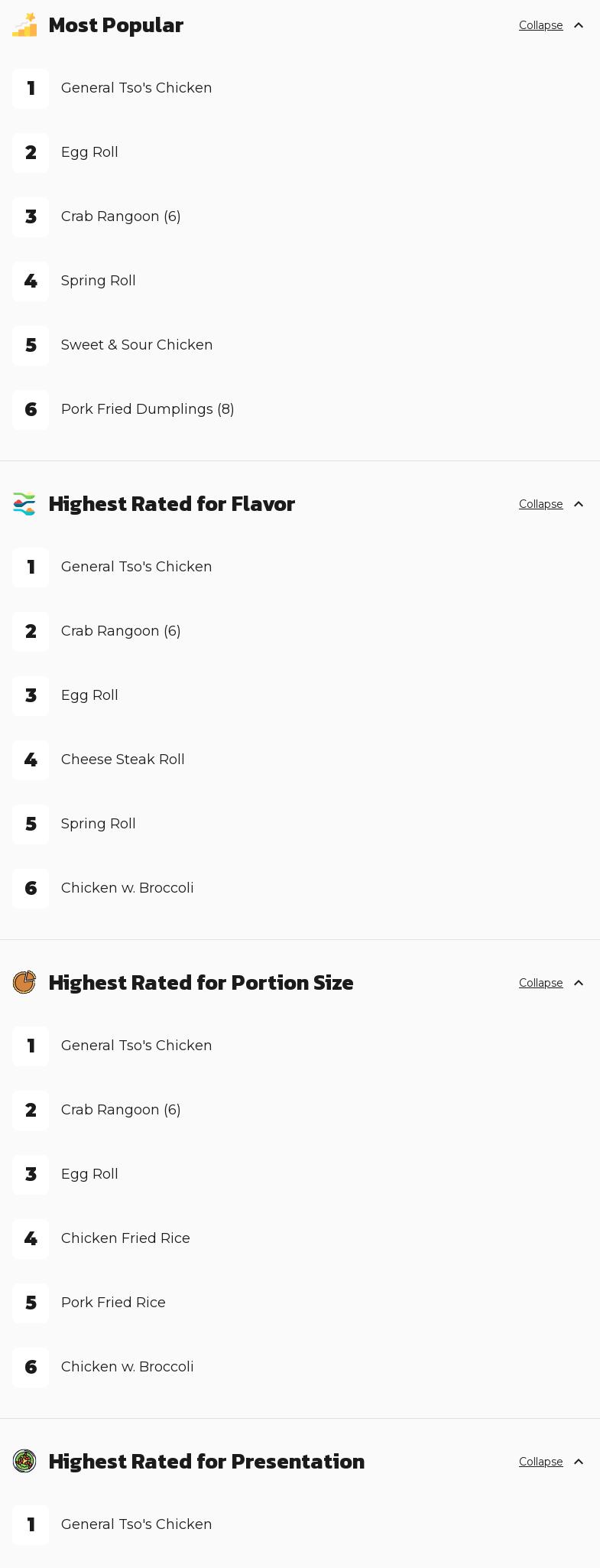Collapse the Most Popular section via chevron

[579, 25]
